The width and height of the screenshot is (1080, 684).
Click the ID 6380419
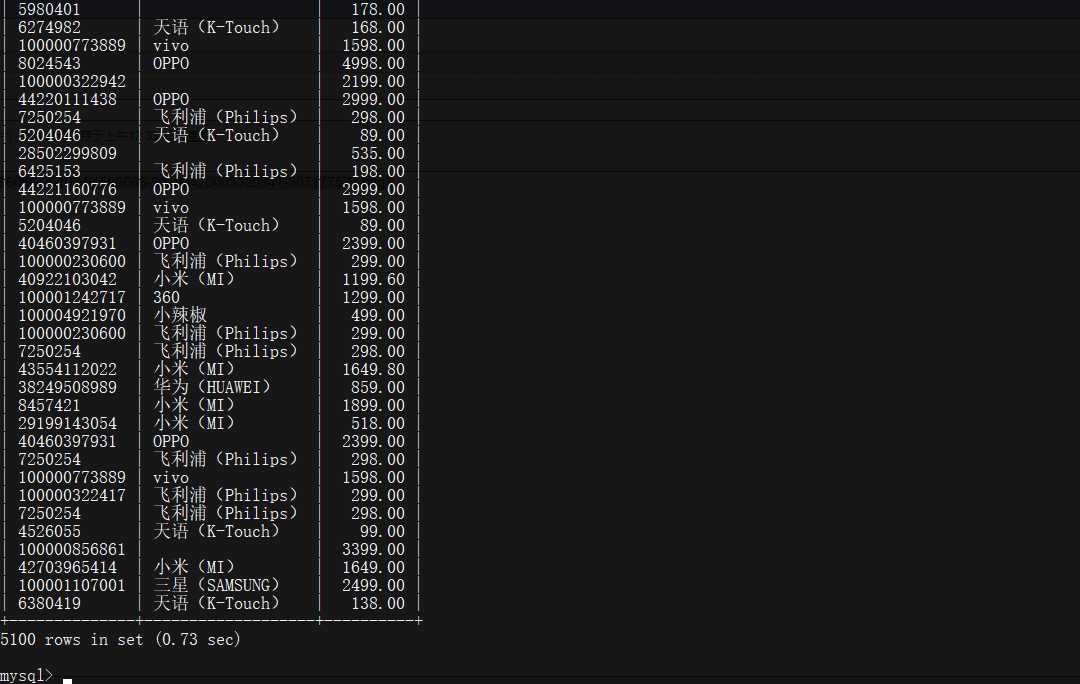(x=49, y=604)
